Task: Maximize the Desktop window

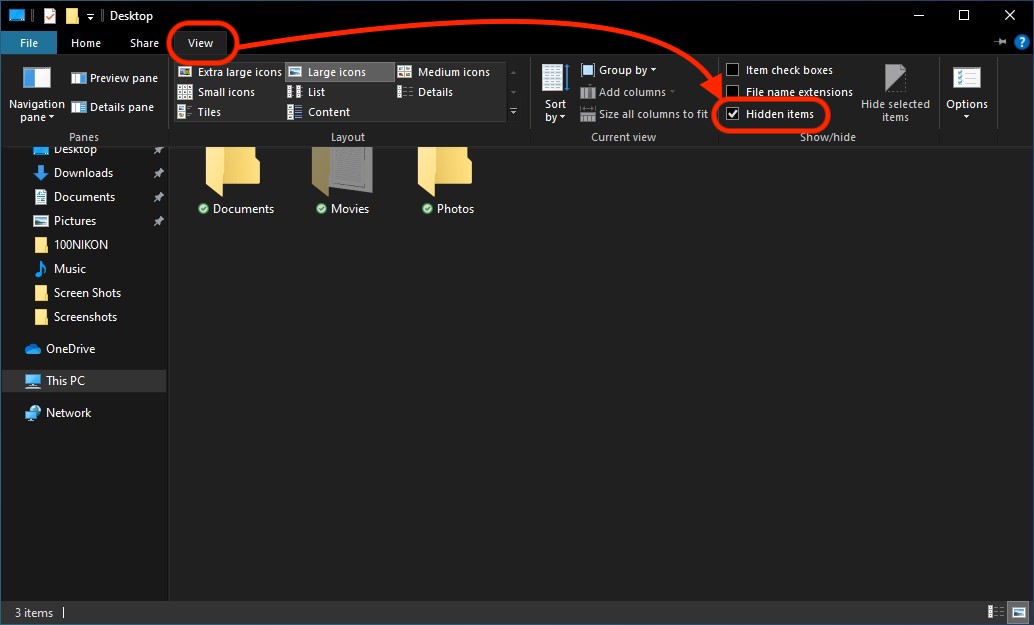Action: click(x=964, y=15)
